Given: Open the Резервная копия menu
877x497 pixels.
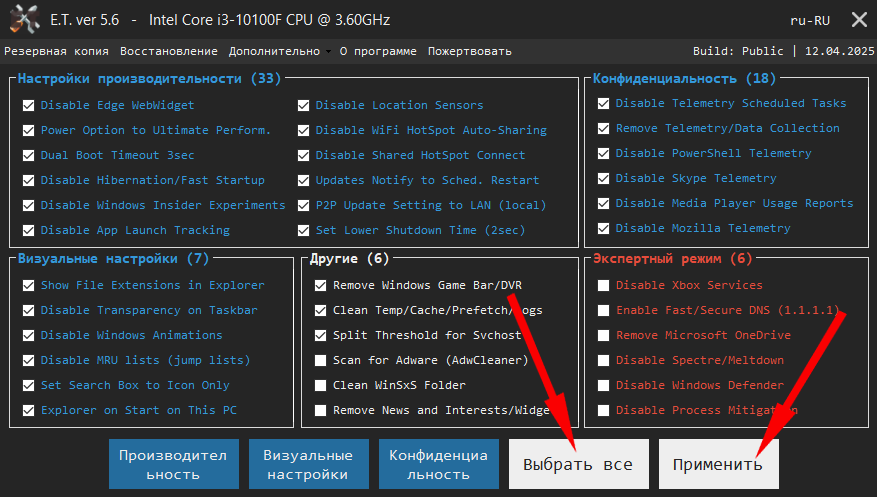Looking at the screenshot, I should point(56,51).
